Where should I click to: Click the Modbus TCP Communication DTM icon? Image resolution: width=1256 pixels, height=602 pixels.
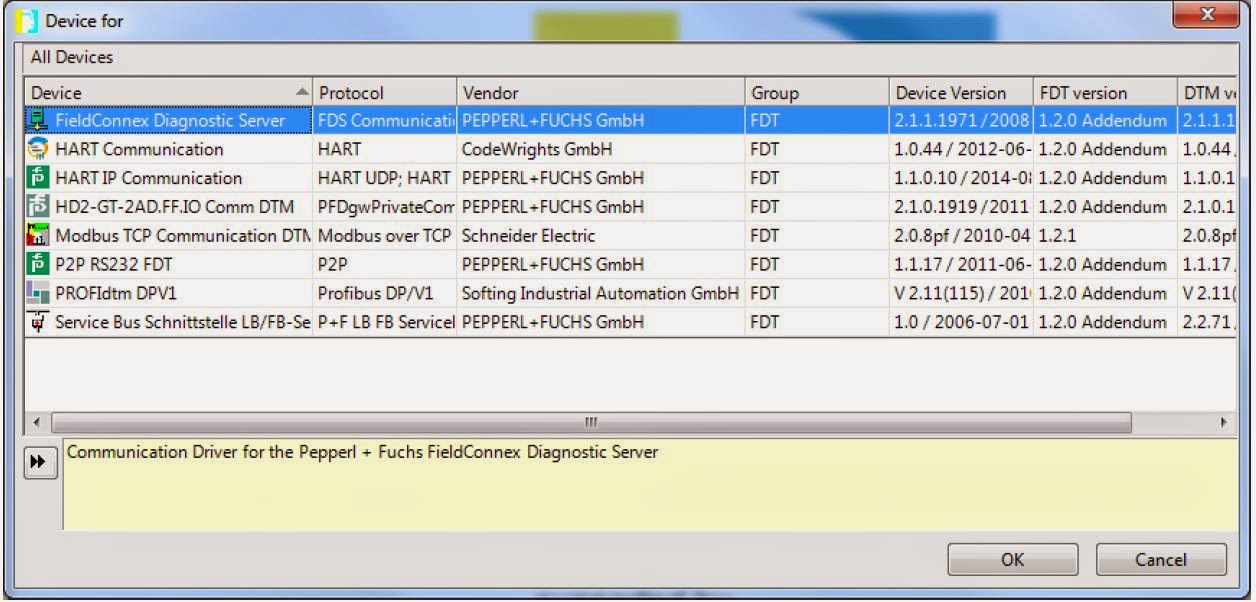pos(39,237)
